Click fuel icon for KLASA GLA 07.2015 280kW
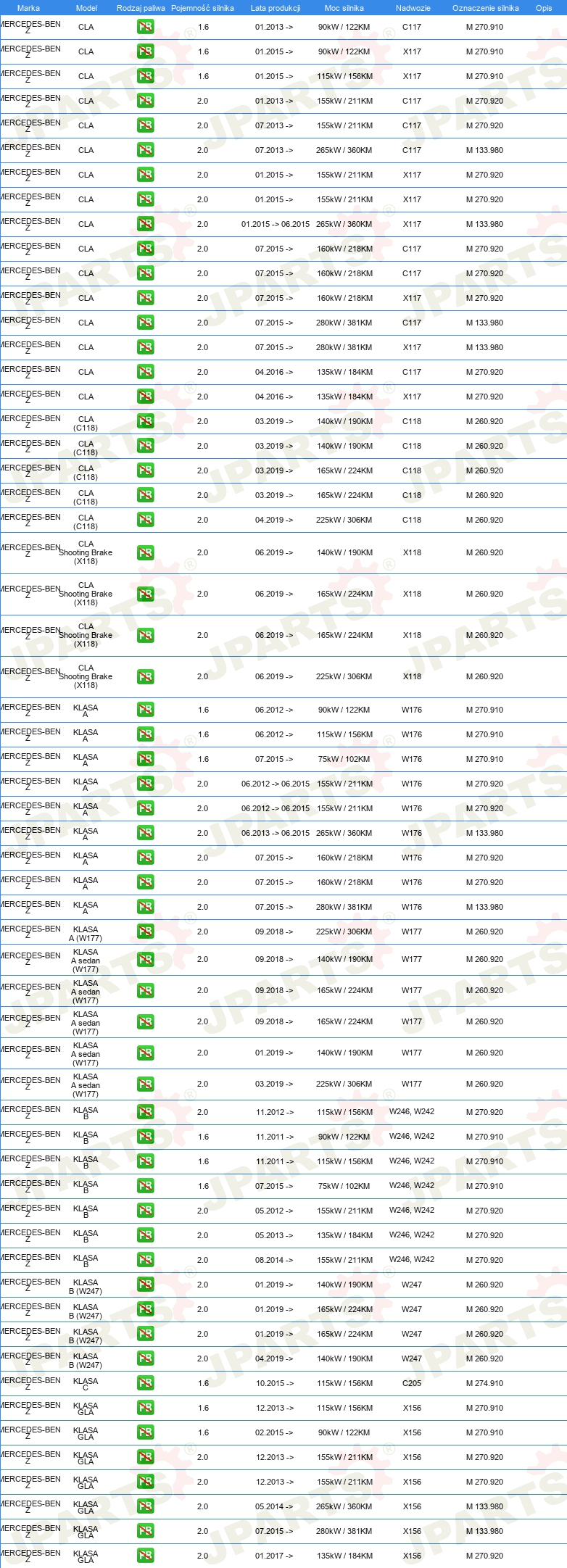Screen dimensions: 567x1568 tap(145, 1531)
